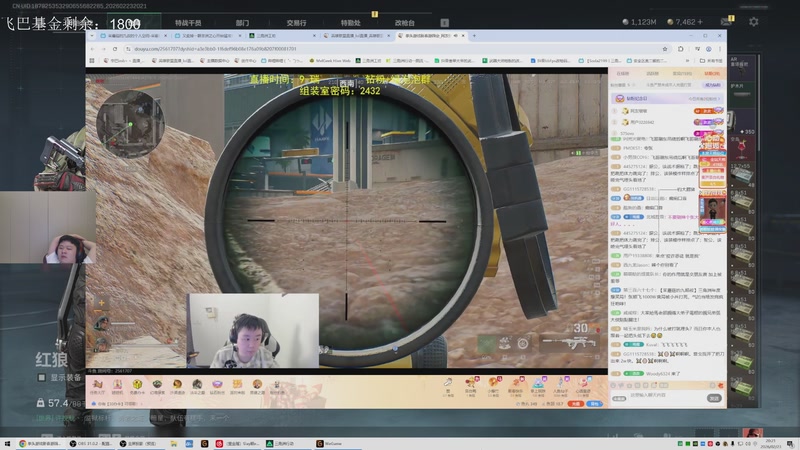Click the browser forward arrow
The image size is (800, 450).
click(x=104, y=49)
